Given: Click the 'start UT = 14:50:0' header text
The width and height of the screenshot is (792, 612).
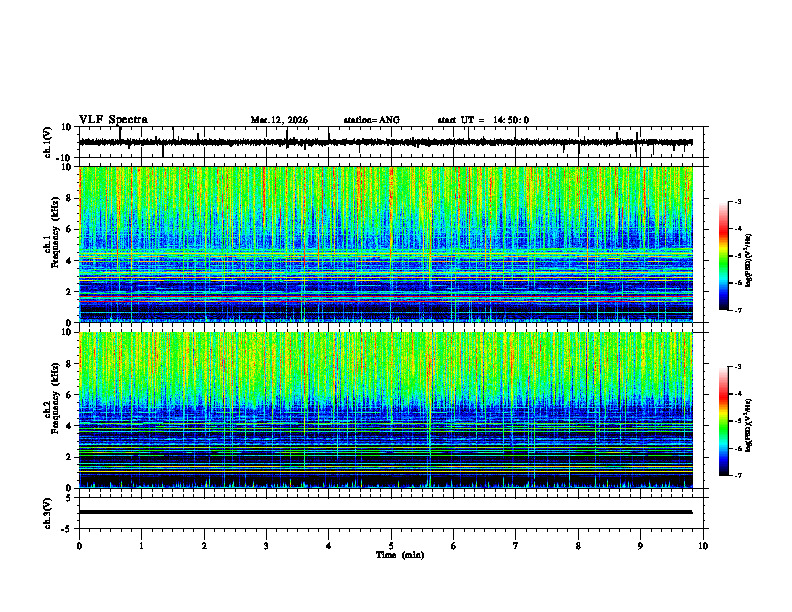Looking at the screenshot, I should [483, 120].
